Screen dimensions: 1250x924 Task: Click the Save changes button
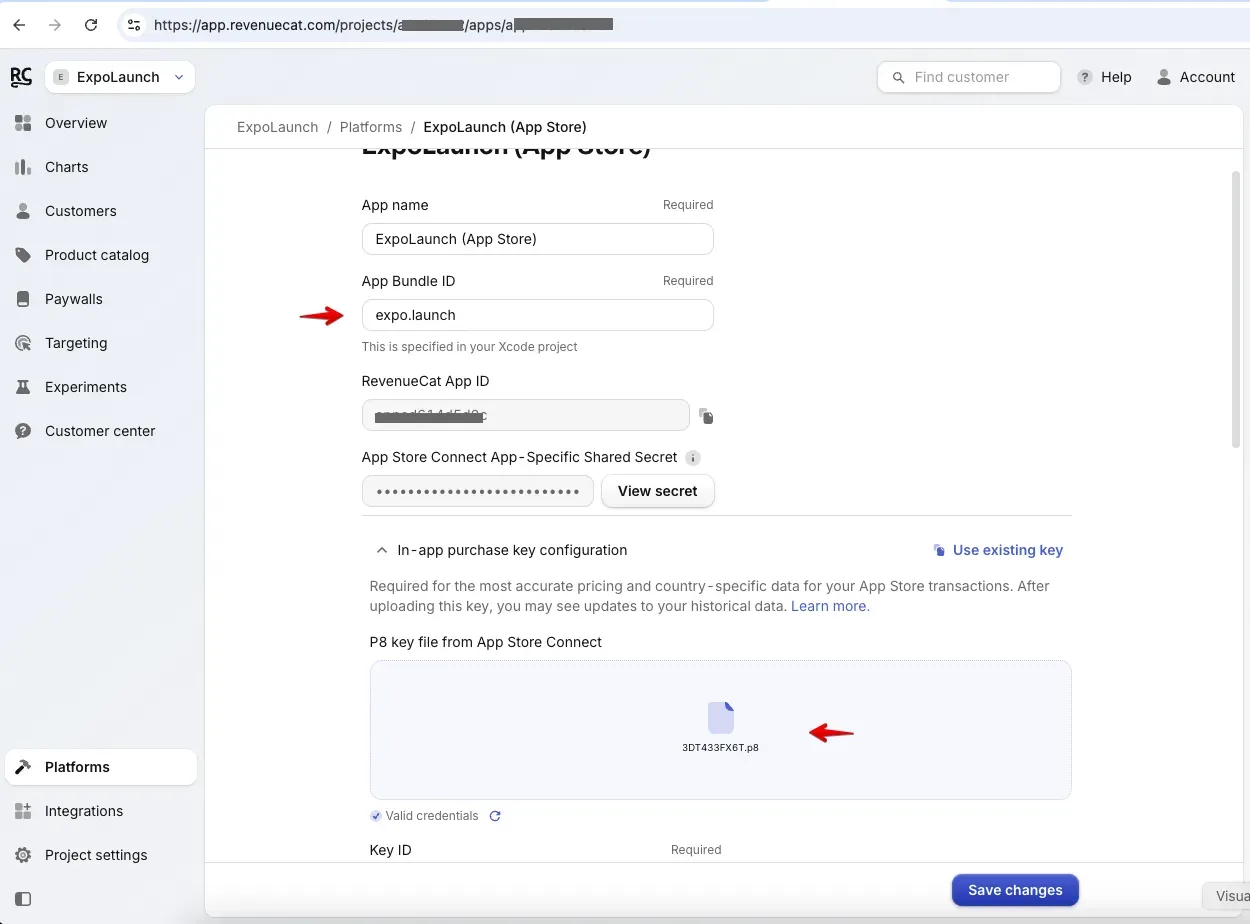point(1015,890)
